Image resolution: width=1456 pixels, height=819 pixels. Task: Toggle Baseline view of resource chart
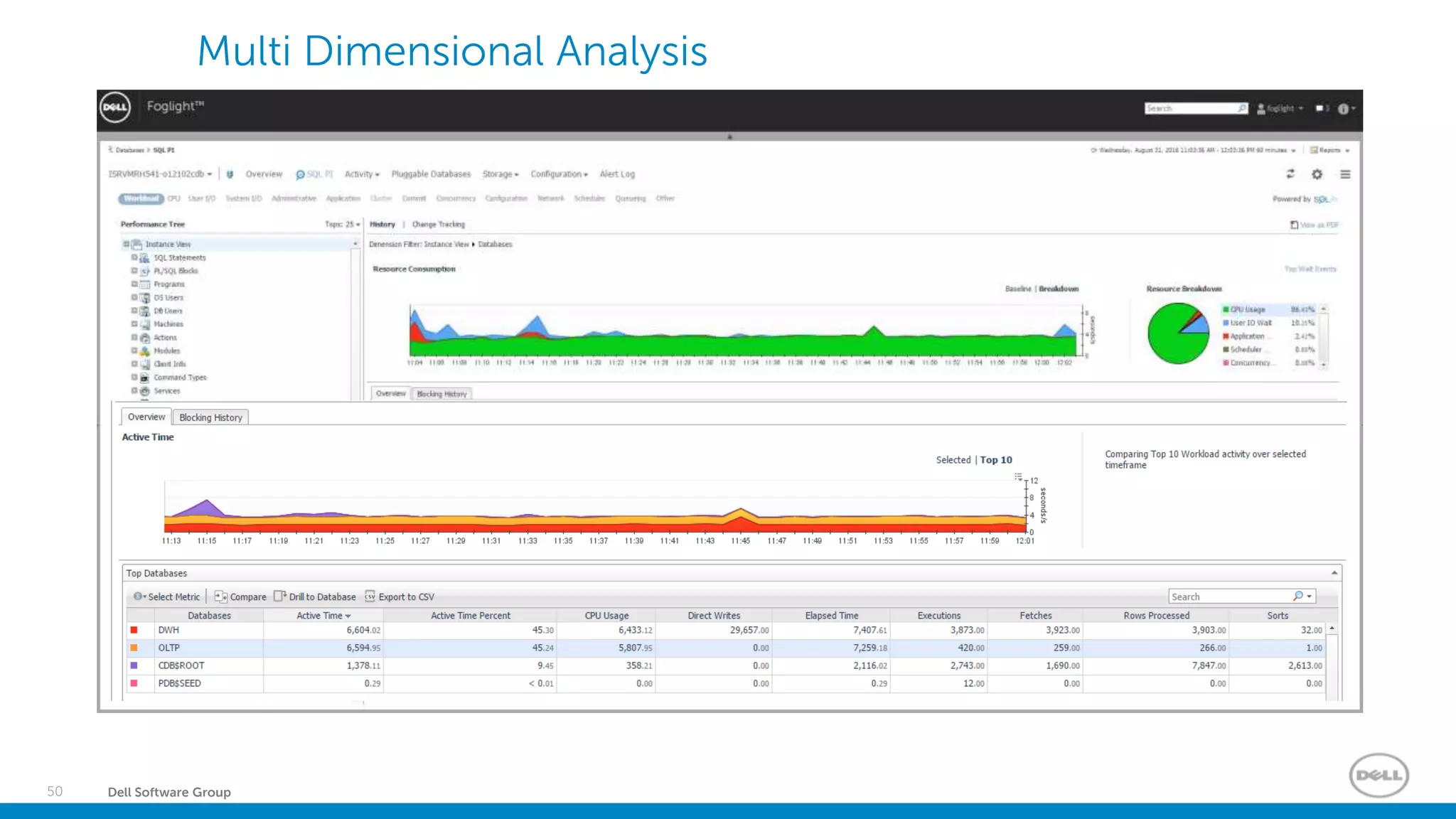(x=1017, y=289)
